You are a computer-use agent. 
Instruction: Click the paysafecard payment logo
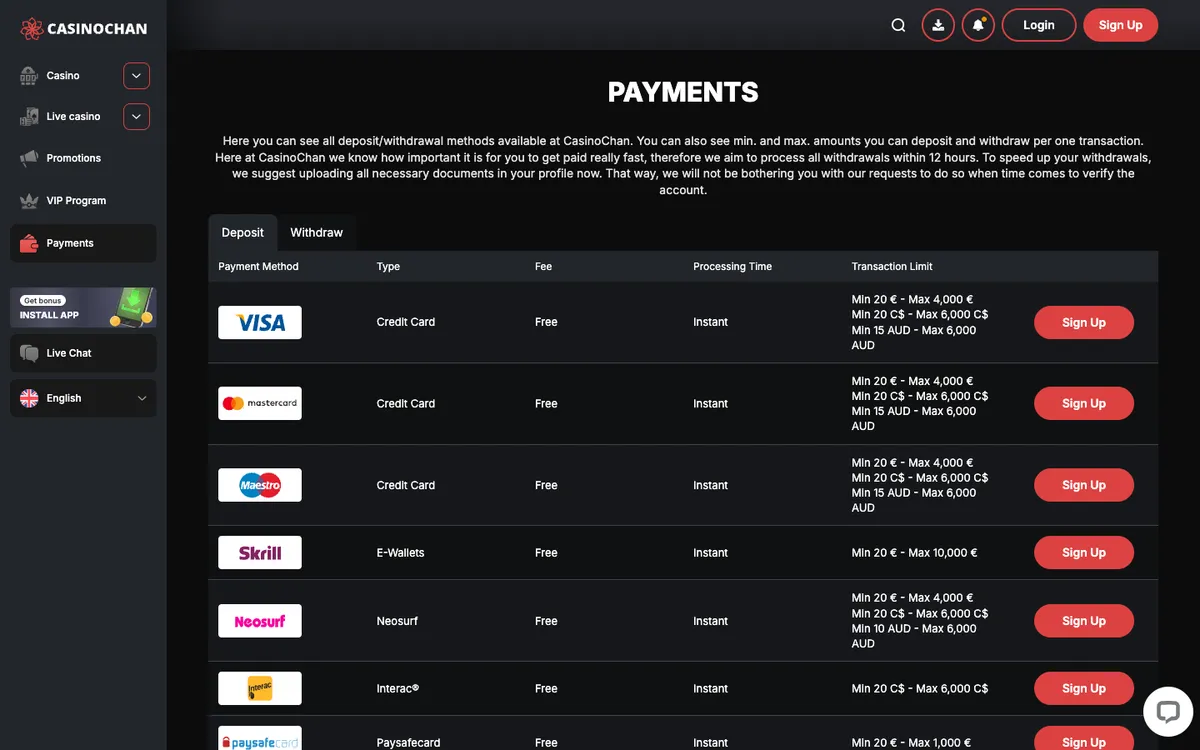260,739
